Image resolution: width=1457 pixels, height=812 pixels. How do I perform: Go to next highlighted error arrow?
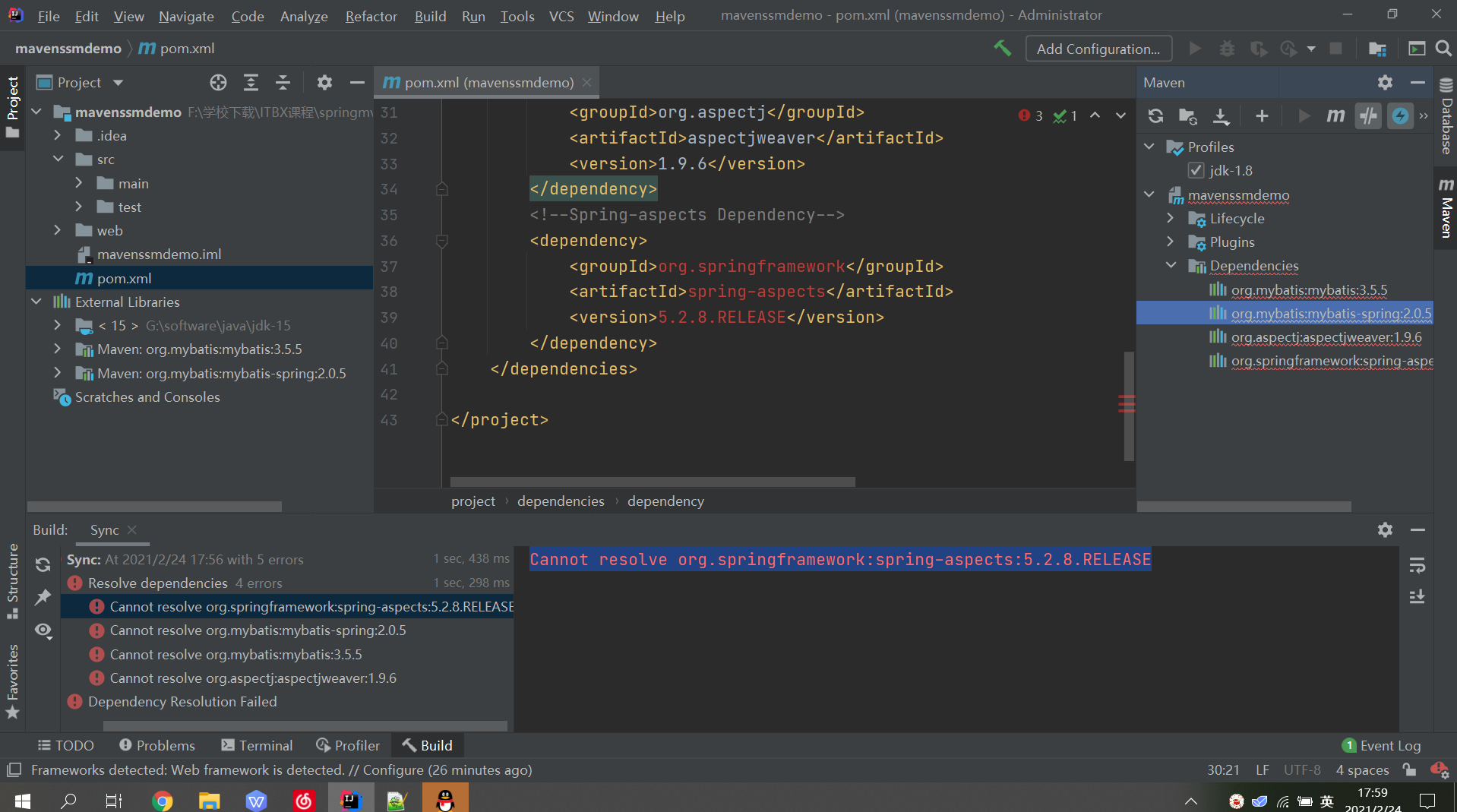1120,115
